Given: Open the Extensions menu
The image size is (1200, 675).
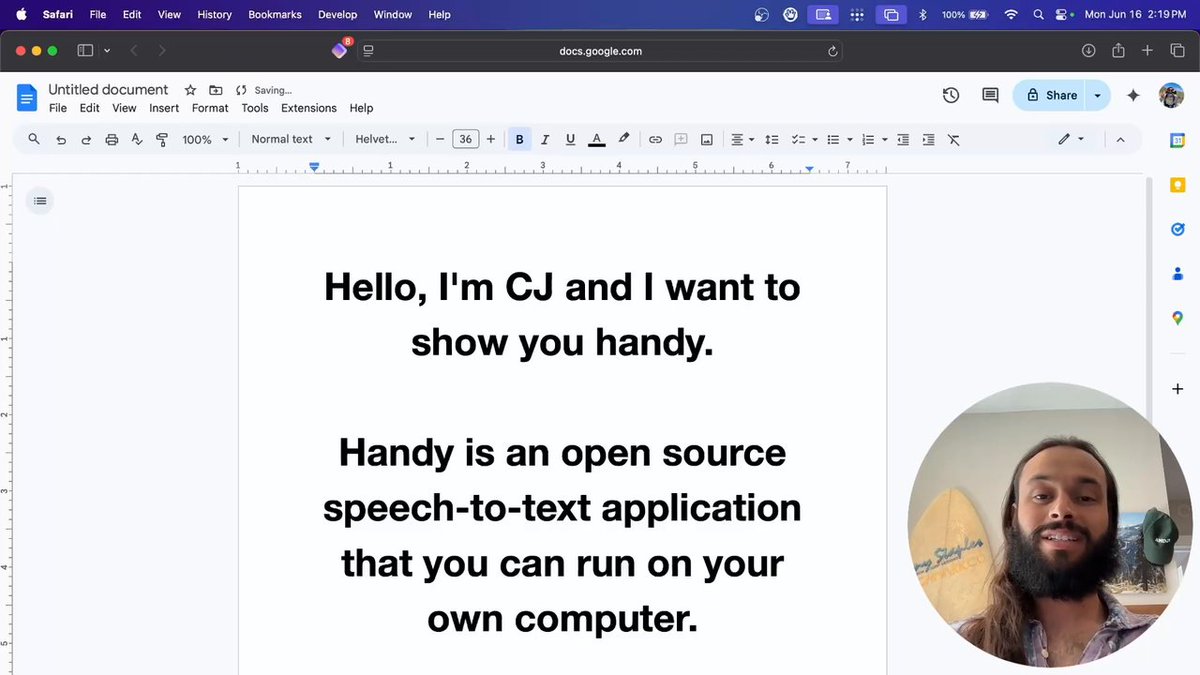Looking at the screenshot, I should pos(309,108).
